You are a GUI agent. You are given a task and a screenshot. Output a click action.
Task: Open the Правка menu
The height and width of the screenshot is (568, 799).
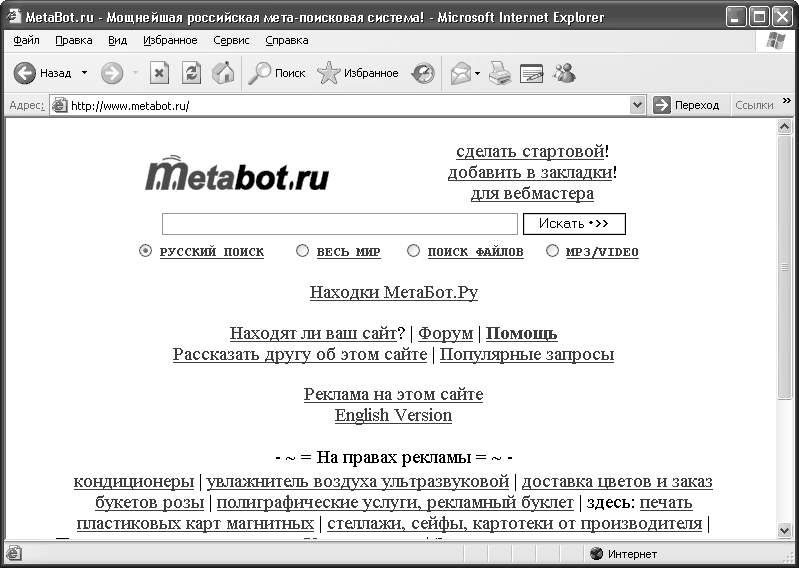tap(74, 41)
